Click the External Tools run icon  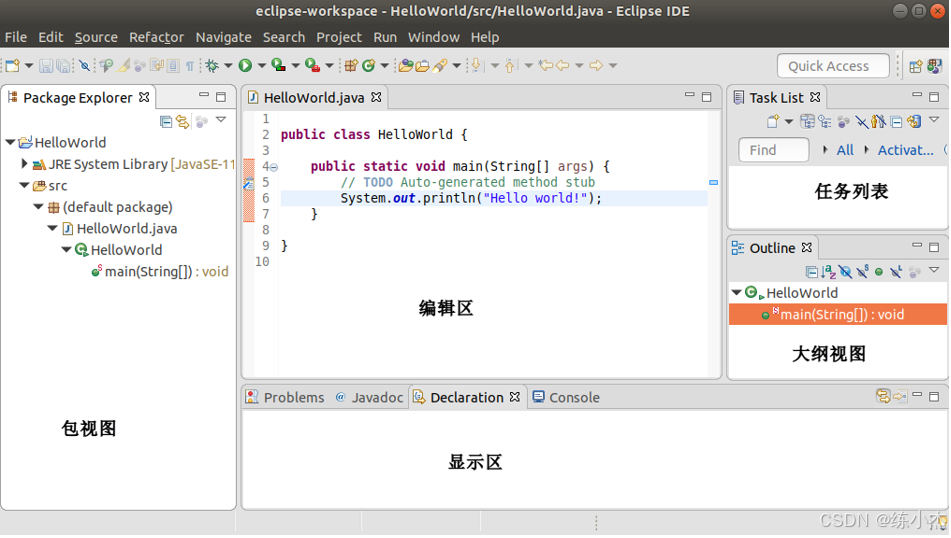tap(312, 66)
